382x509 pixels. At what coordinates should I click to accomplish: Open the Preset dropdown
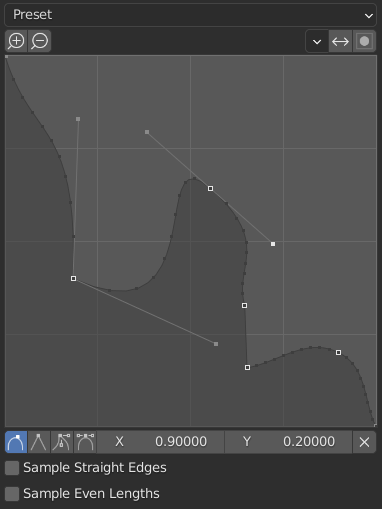coord(190,15)
